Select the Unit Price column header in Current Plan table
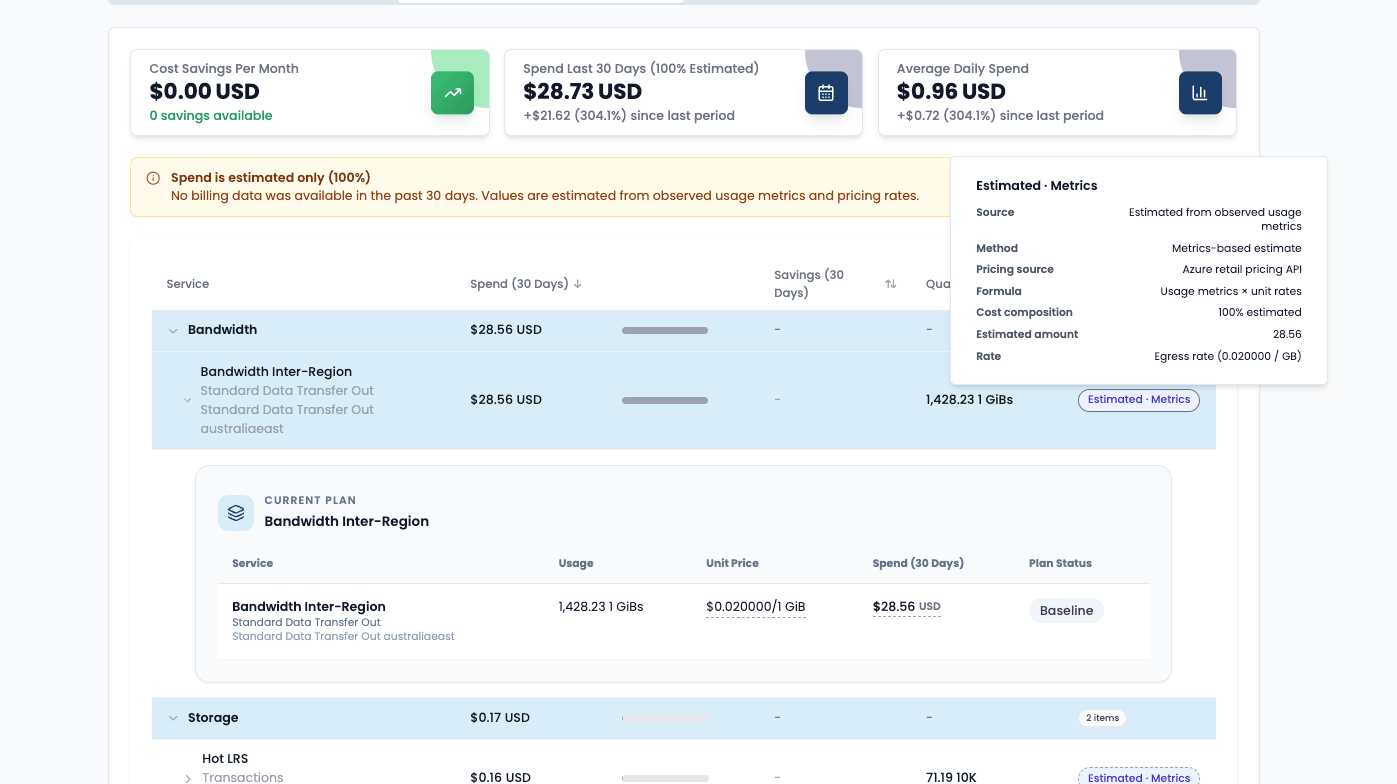 pyautogui.click(x=732, y=563)
